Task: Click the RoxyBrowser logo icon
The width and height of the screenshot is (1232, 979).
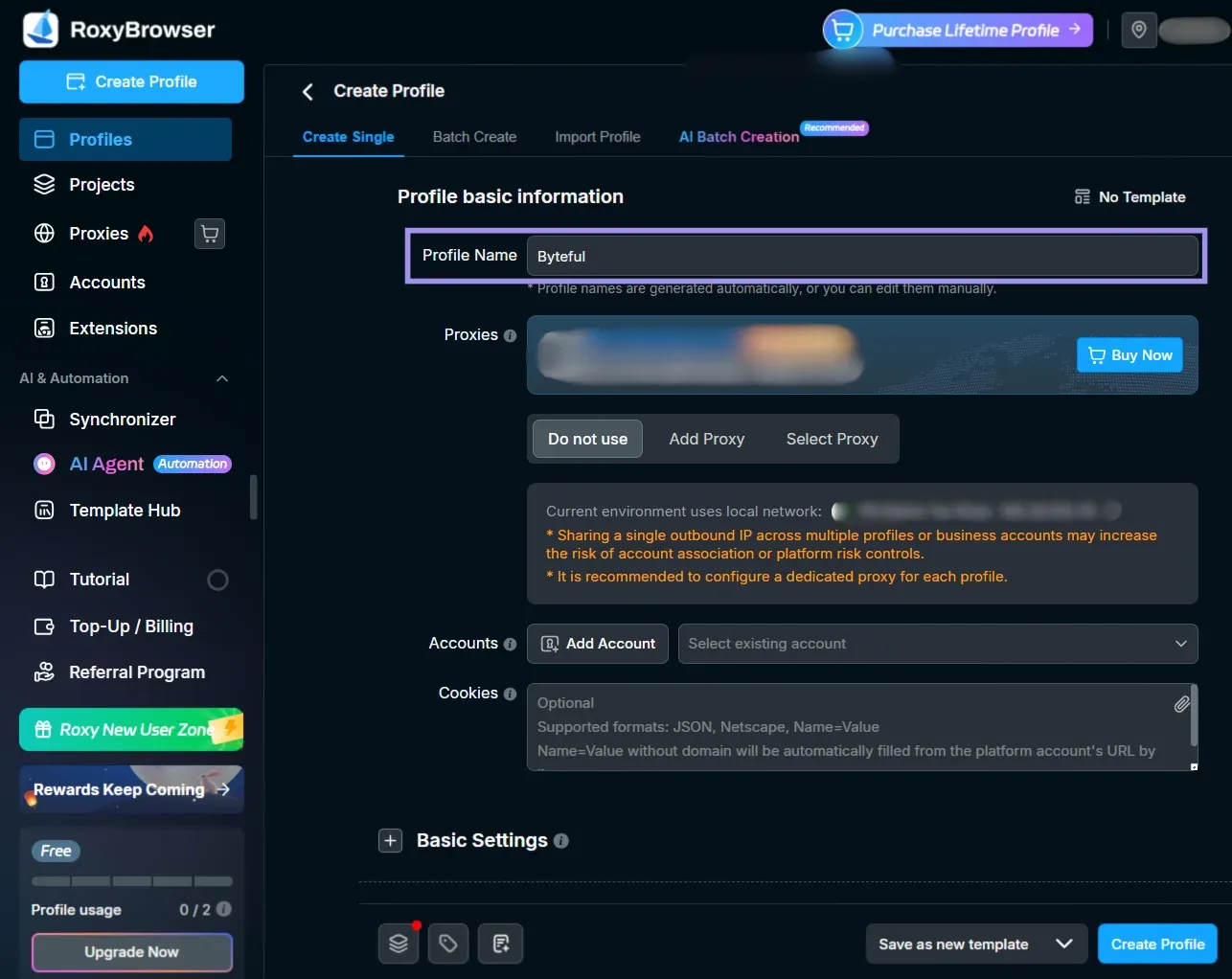Action: point(40,29)
